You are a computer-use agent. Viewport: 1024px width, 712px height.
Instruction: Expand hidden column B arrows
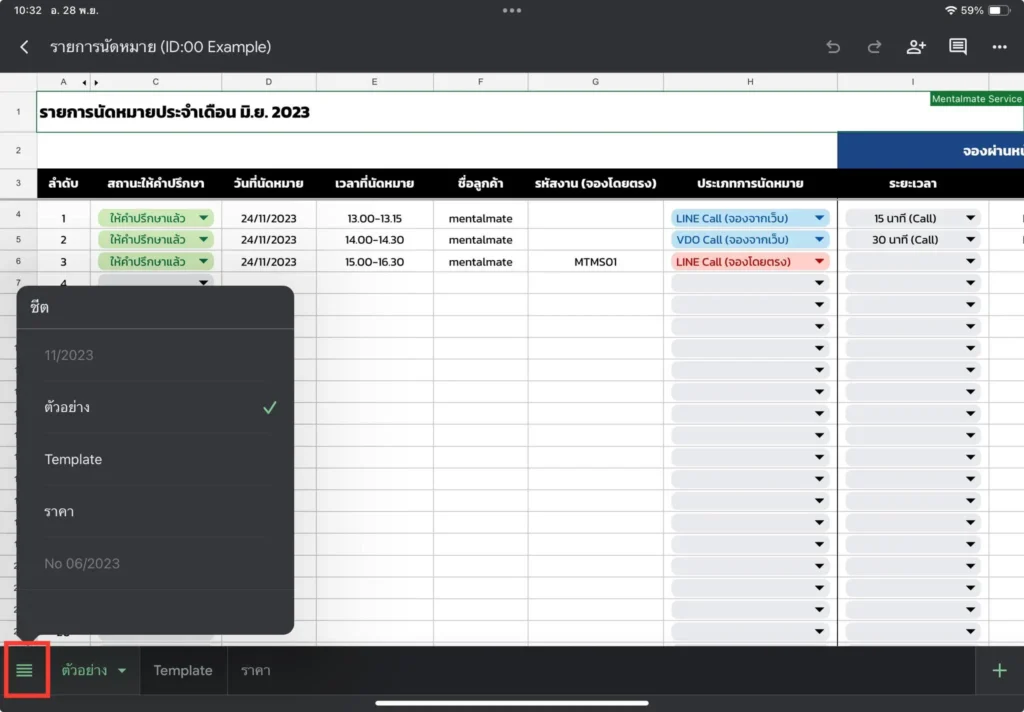pos(90,82)
